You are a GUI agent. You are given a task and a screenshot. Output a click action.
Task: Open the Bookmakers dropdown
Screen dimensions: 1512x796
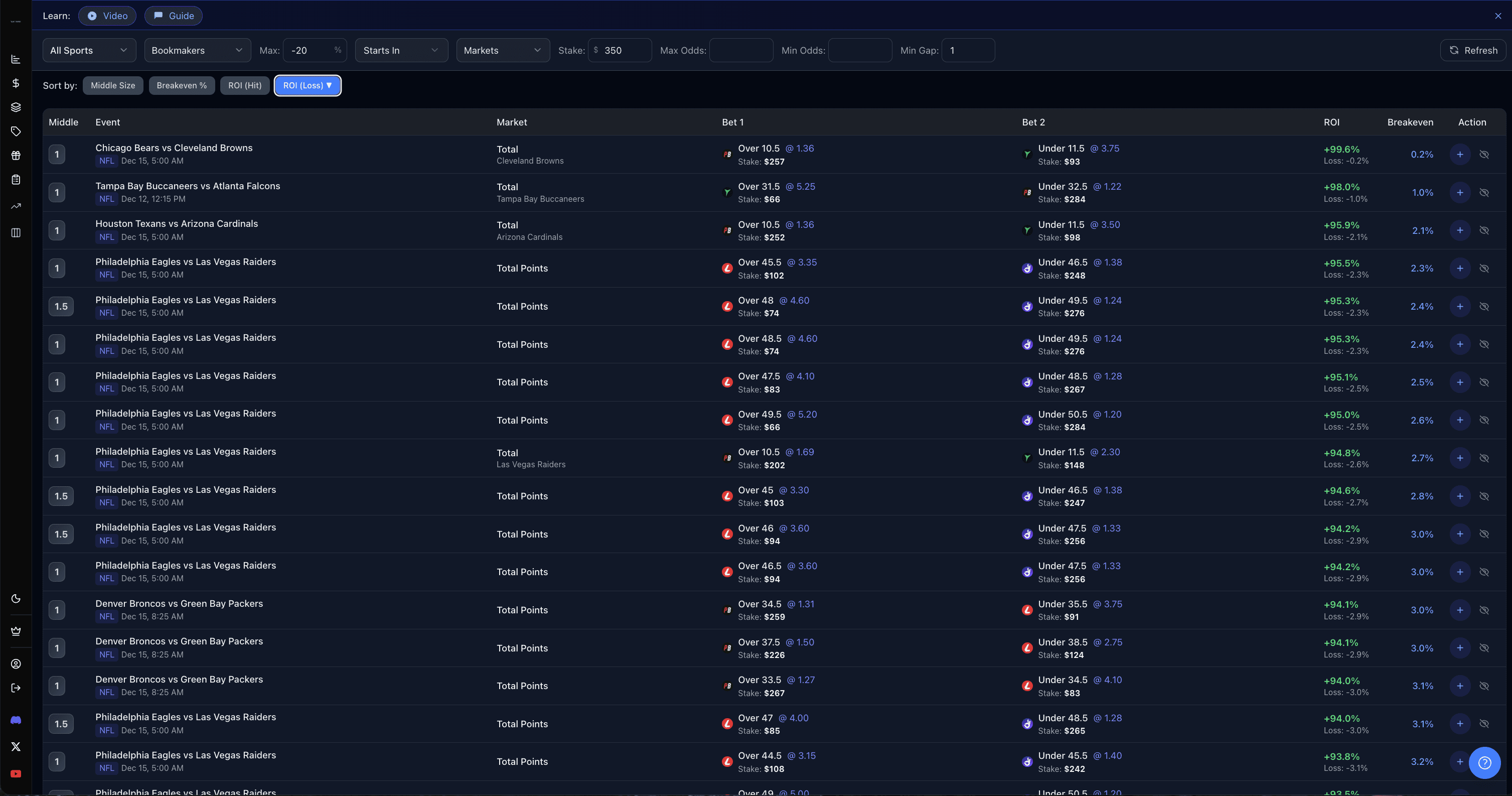coord(197,51)
